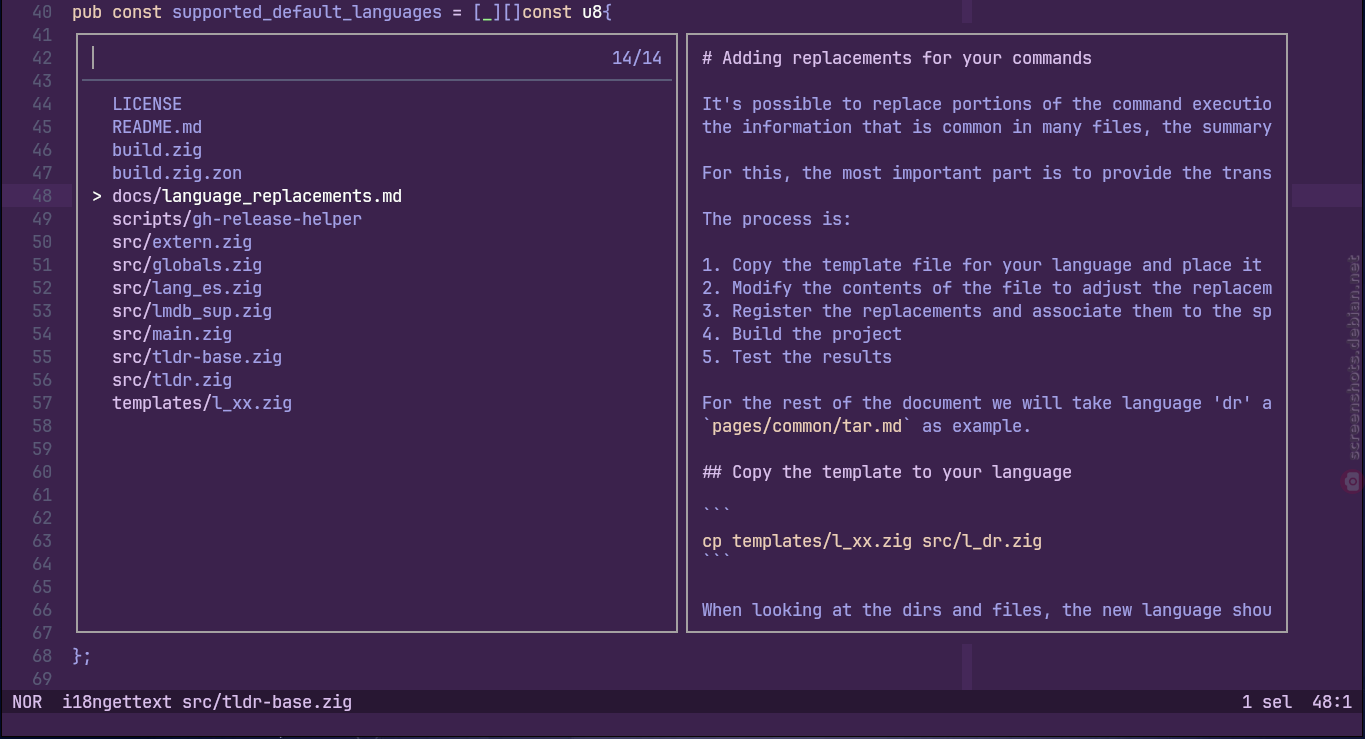The image size is (1365, 739).
Task: Choose build.zig in the file list
Action: [x=157, y=150]
